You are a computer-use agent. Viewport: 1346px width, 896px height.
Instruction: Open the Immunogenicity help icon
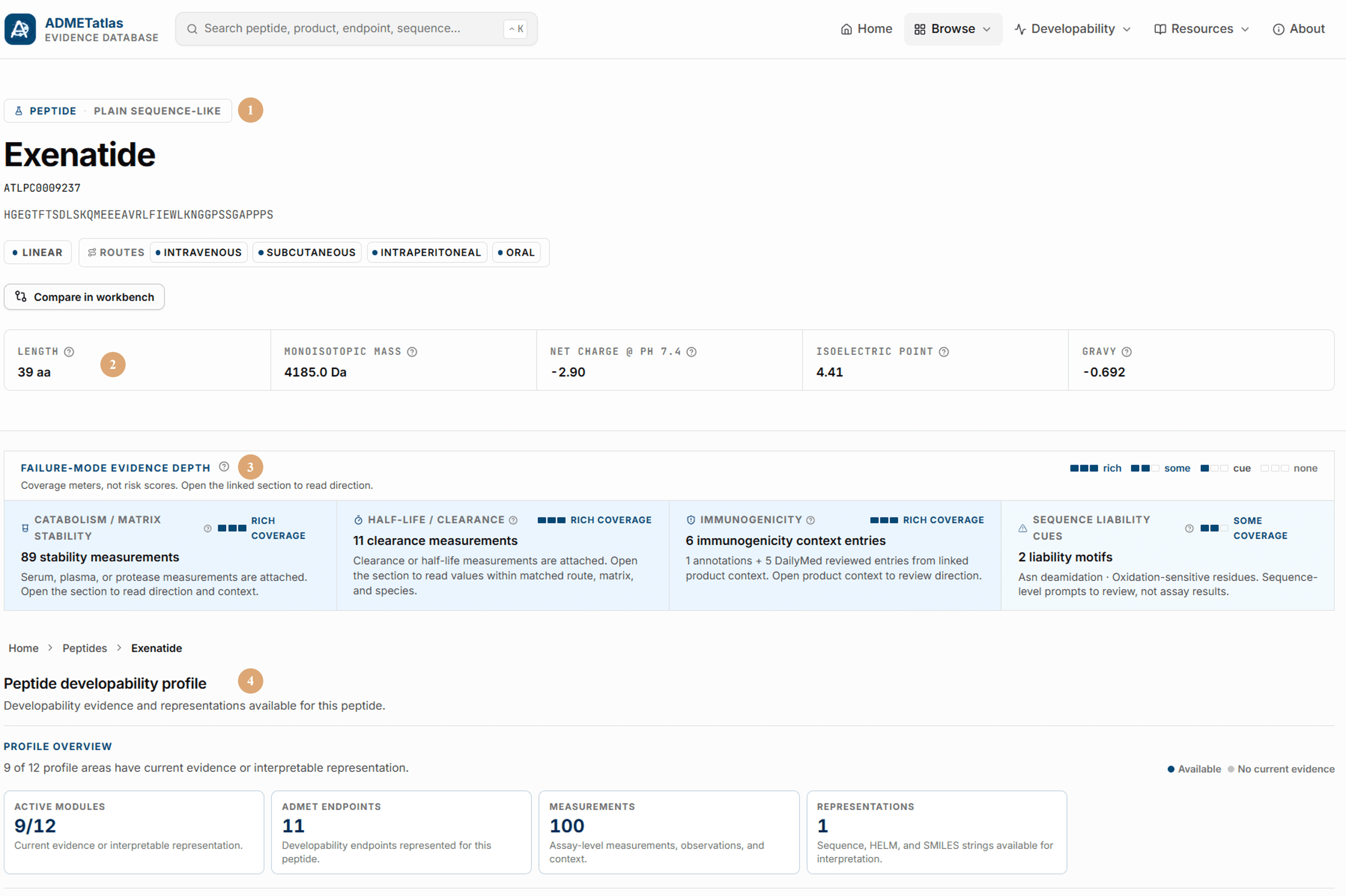[810, 520]
